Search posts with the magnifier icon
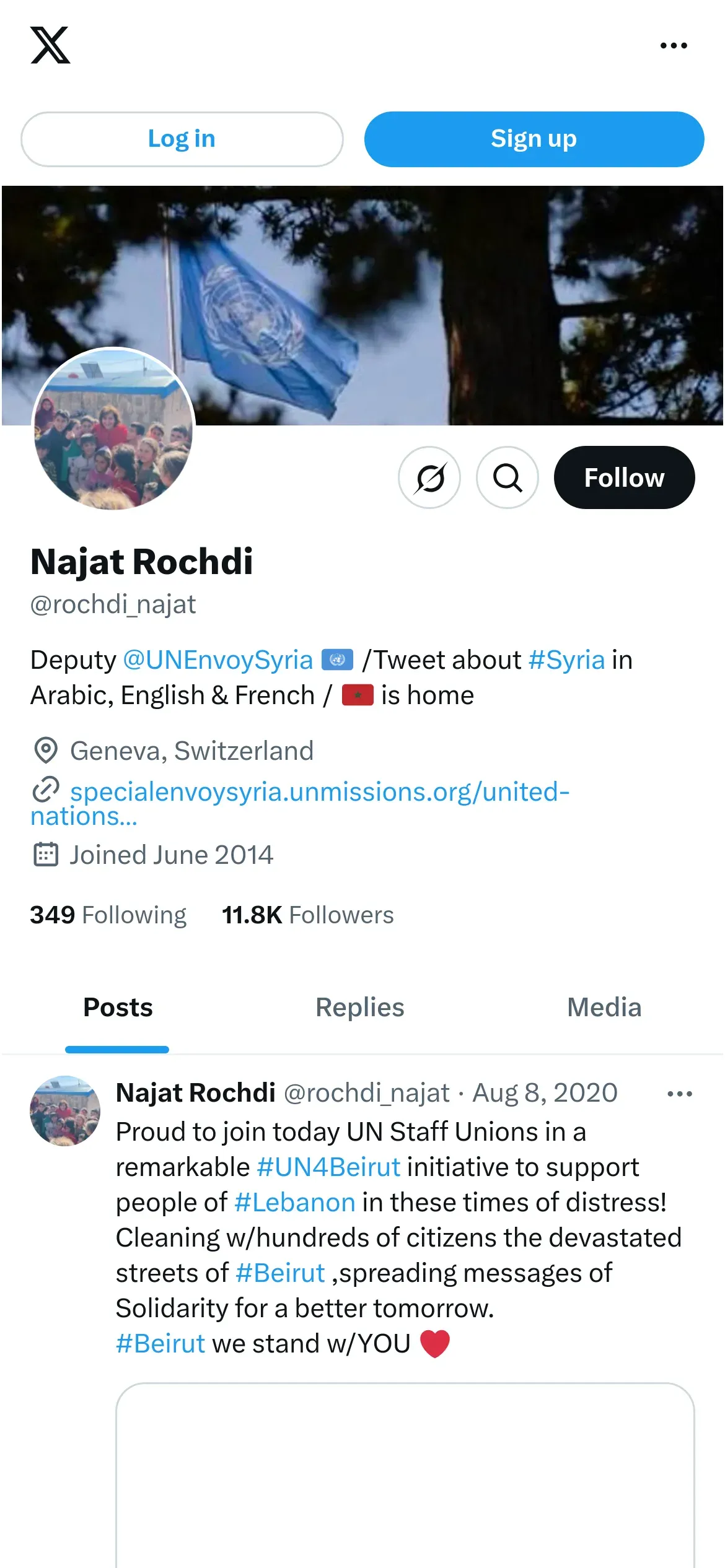725x1568 pixels. (x=507, y=477)
